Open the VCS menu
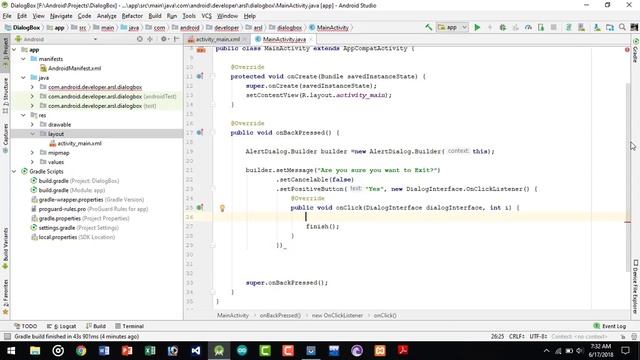Screen dimensions: 640x360 click(207, 16)
